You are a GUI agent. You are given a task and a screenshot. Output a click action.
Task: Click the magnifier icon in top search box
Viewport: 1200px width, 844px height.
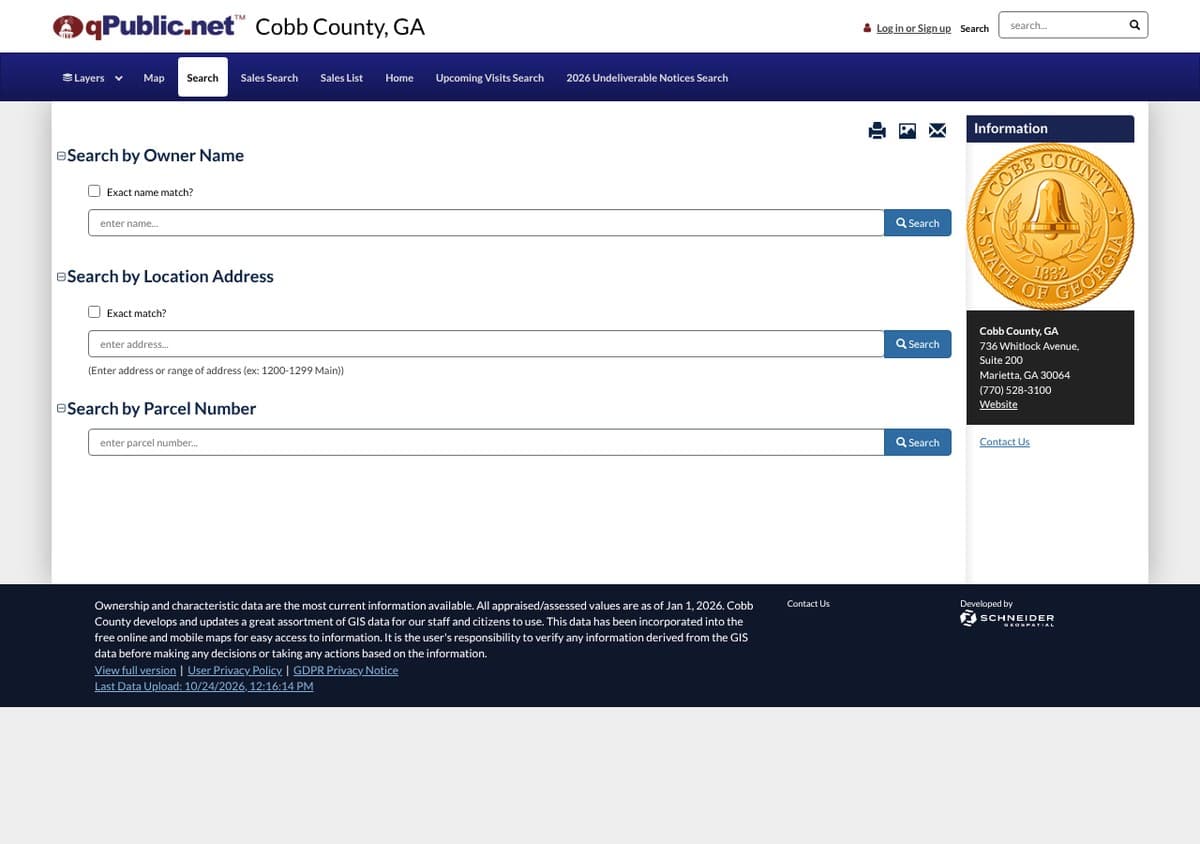1134,25
